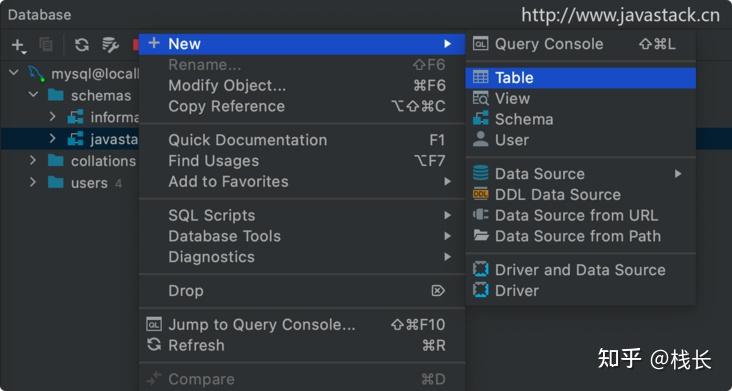Click the refresh icon in the Database toolbar
Viewport: 732px width, 391px height.
click(82, 45)
